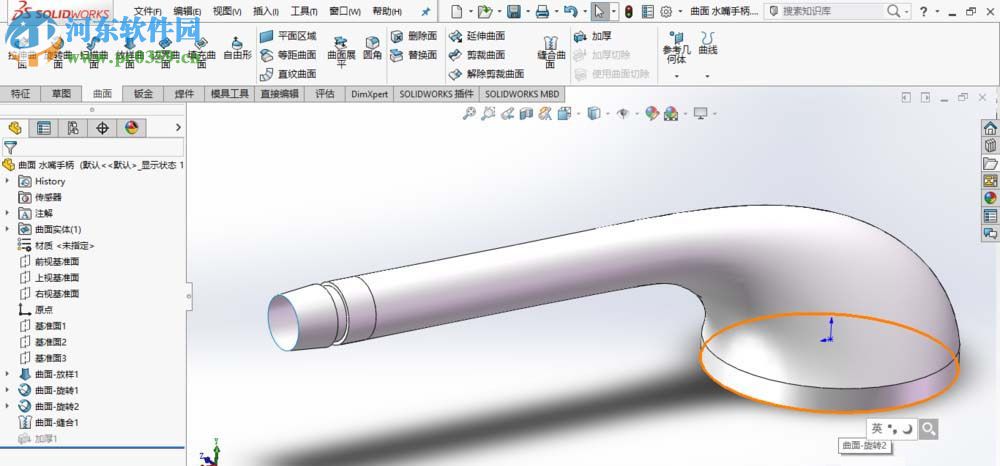Open the Home resources icon in task pane
The width and height of the screenshot is (1000, 466).
point(990,128)
